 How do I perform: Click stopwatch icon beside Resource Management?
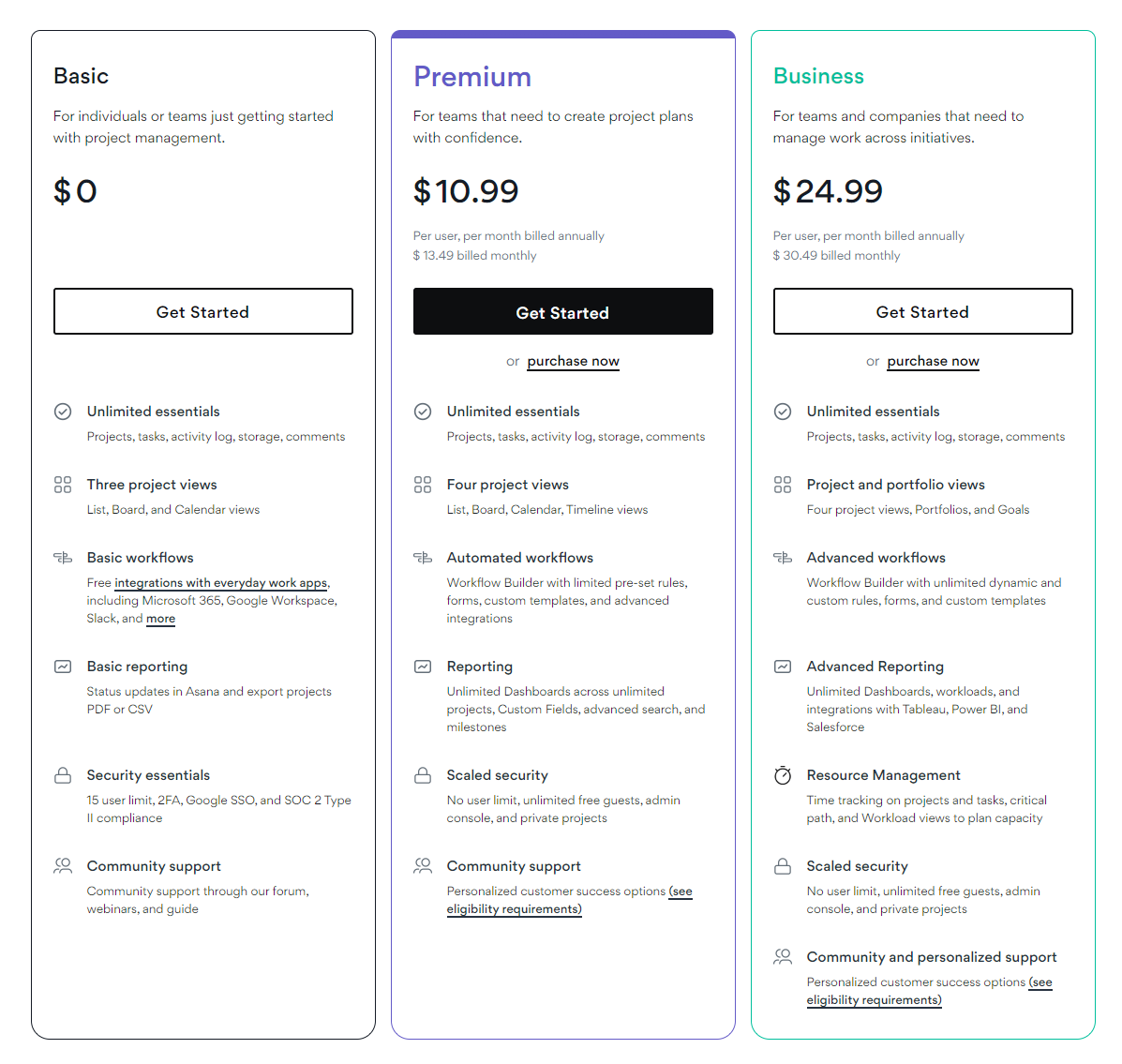click(x=783, y=775)
